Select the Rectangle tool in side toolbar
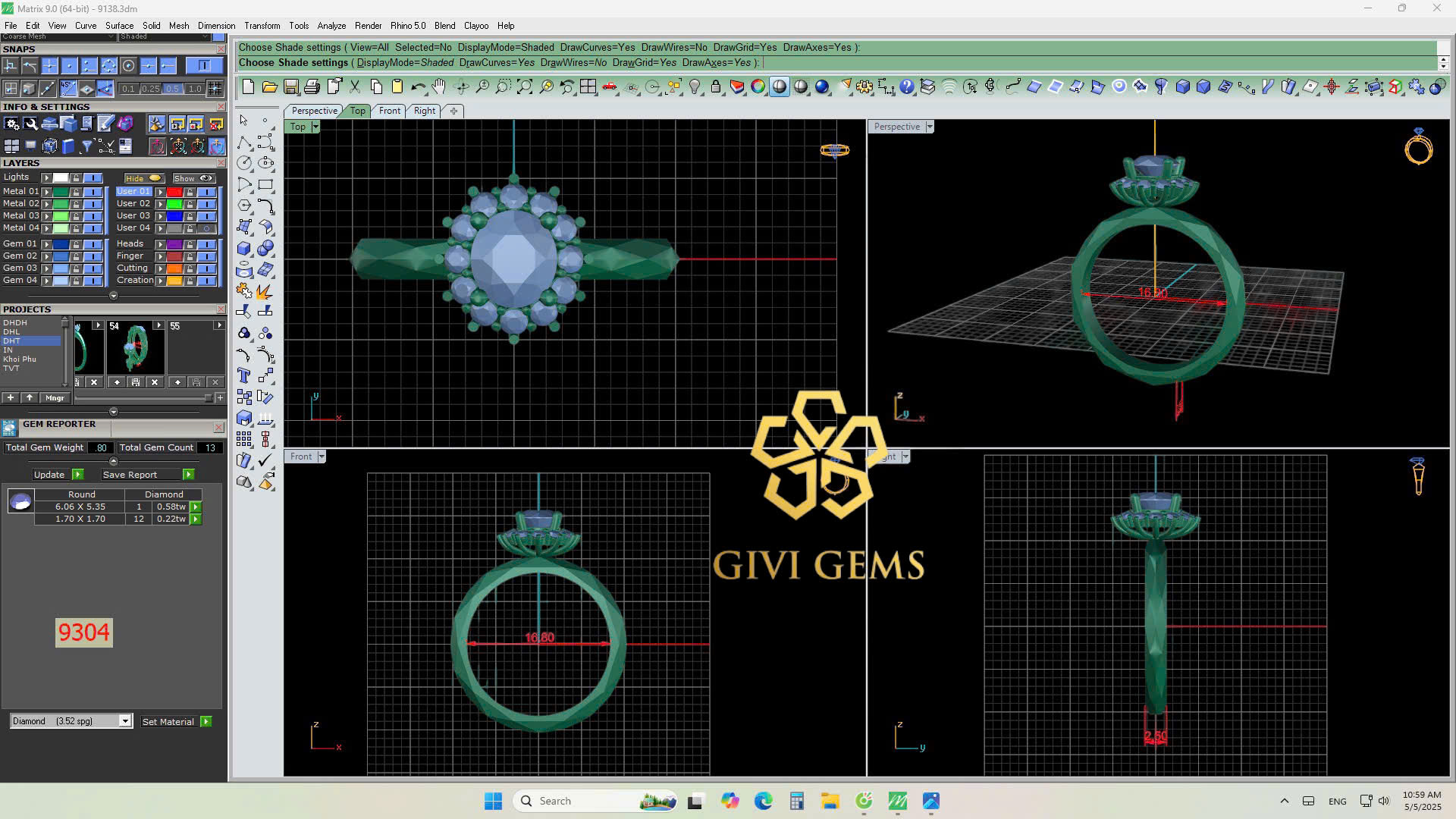This screenshot has height=819, width=1456. [x=265, y=184]
